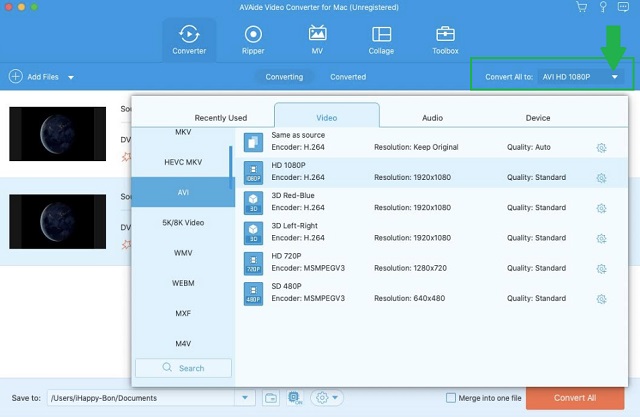Open the Ripper module
Viewport: 640px width, 417px height.
pos(253,40)
